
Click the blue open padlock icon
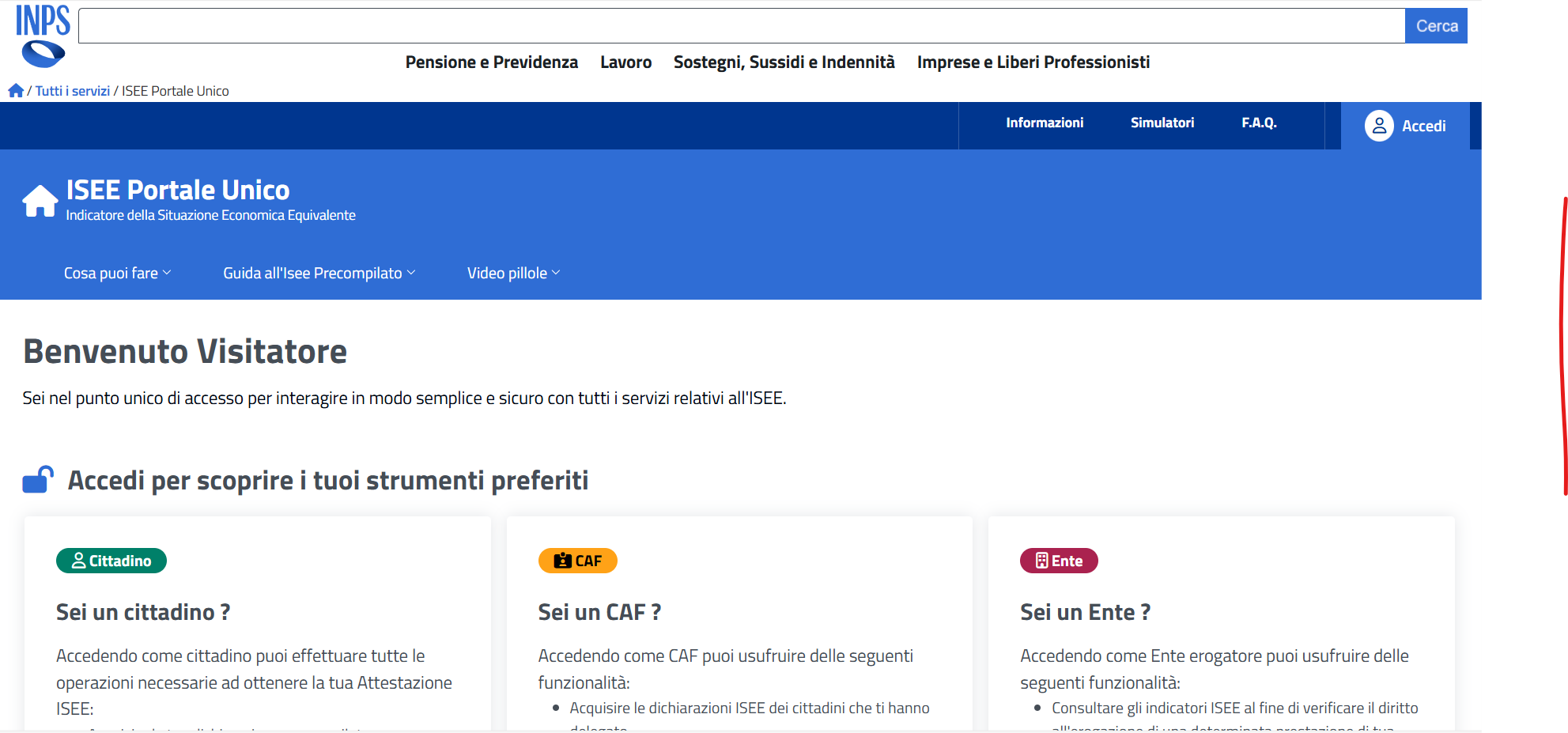coord(38,479)
